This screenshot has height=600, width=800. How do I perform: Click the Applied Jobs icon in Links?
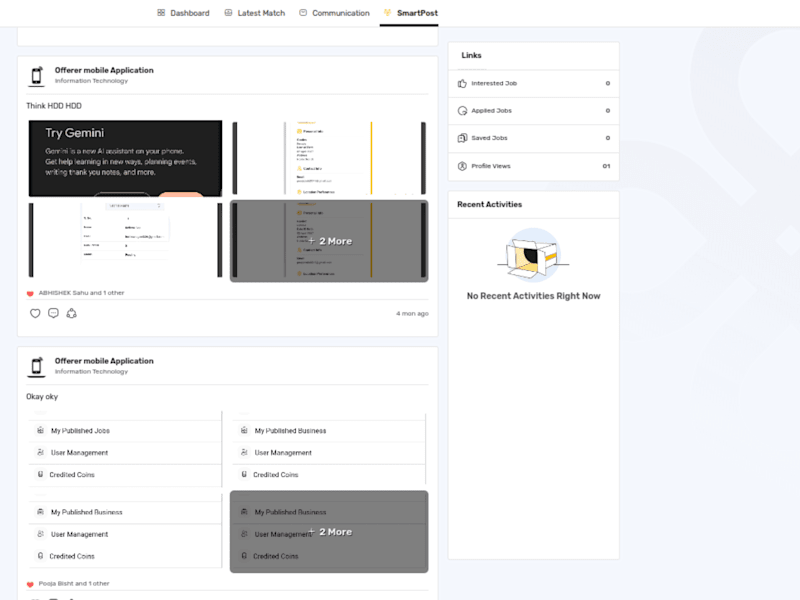(462, 111)
